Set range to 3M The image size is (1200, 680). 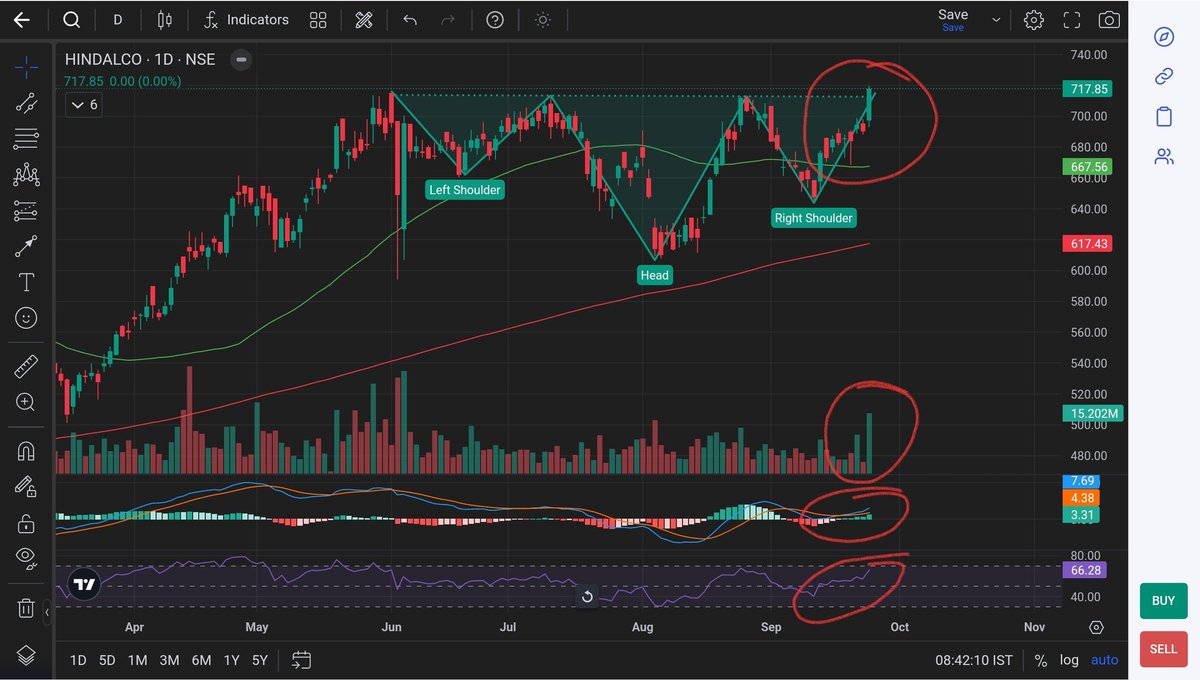pyautogui.click(x=169, y=660)
